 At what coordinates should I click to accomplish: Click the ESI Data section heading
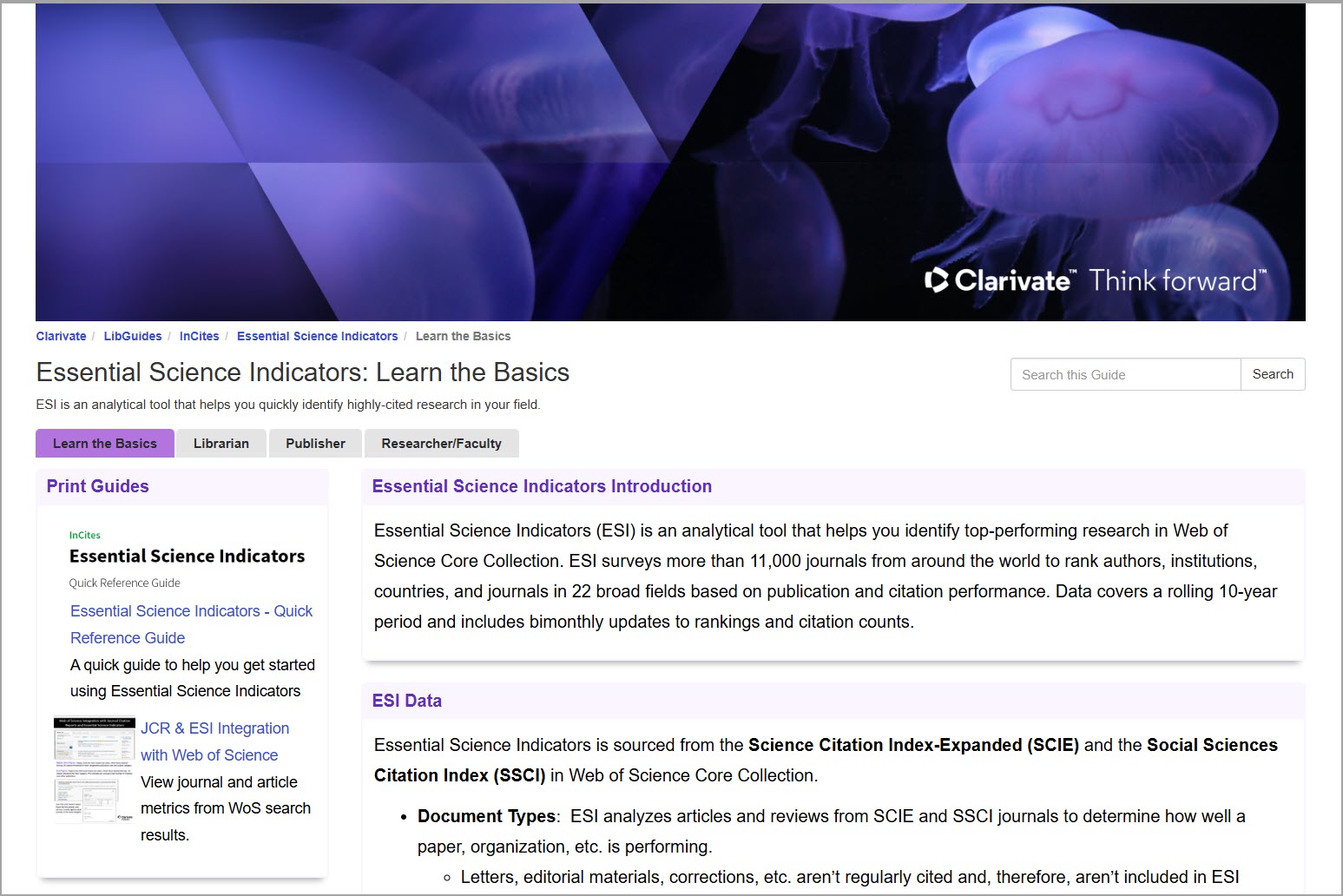click(406, 701)
